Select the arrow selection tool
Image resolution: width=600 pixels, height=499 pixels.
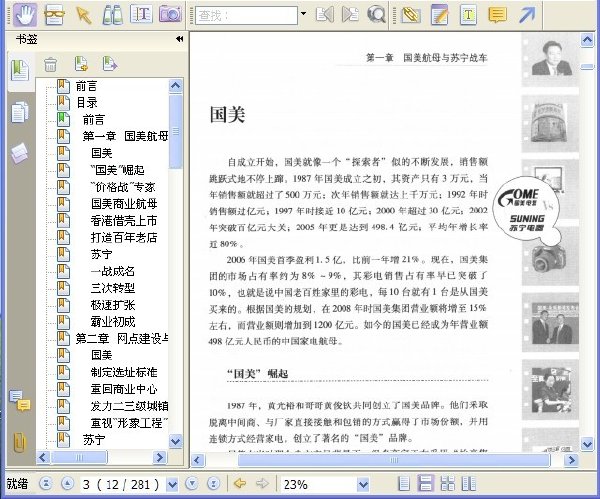click(x=83, y=15)
